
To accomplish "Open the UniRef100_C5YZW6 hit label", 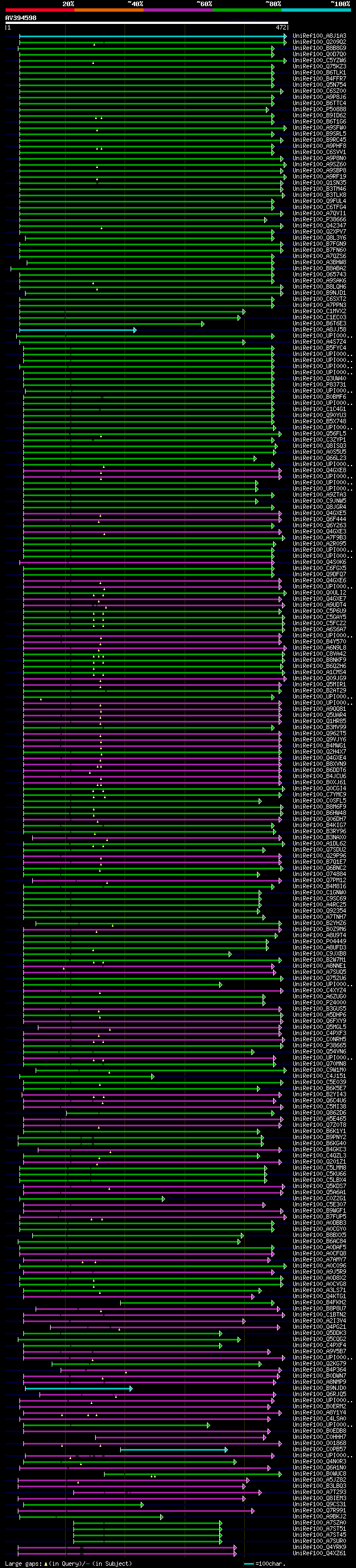I will (x=319, y=60).
